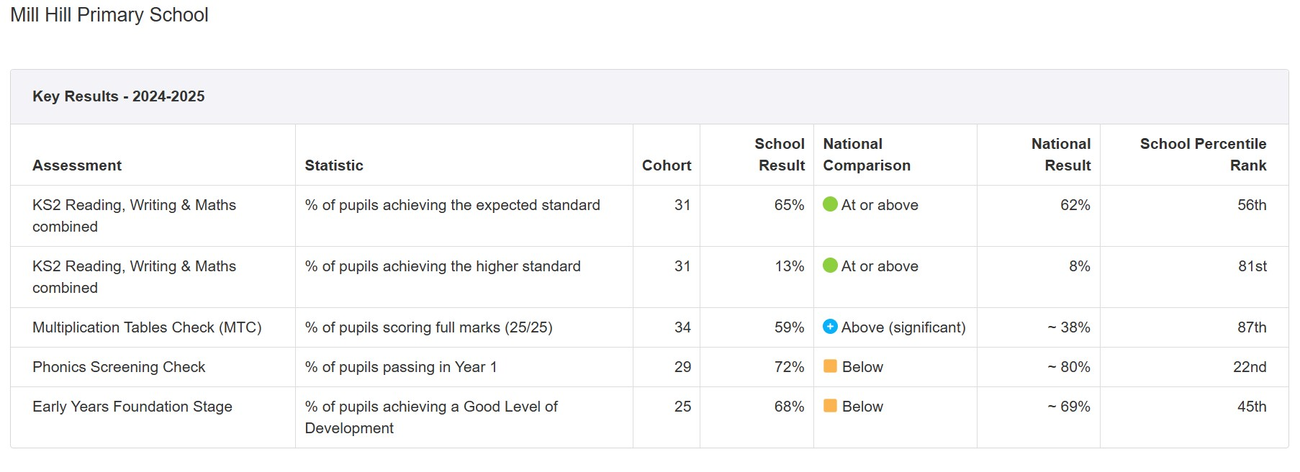Select the National Comparison column header

(866, 155)
